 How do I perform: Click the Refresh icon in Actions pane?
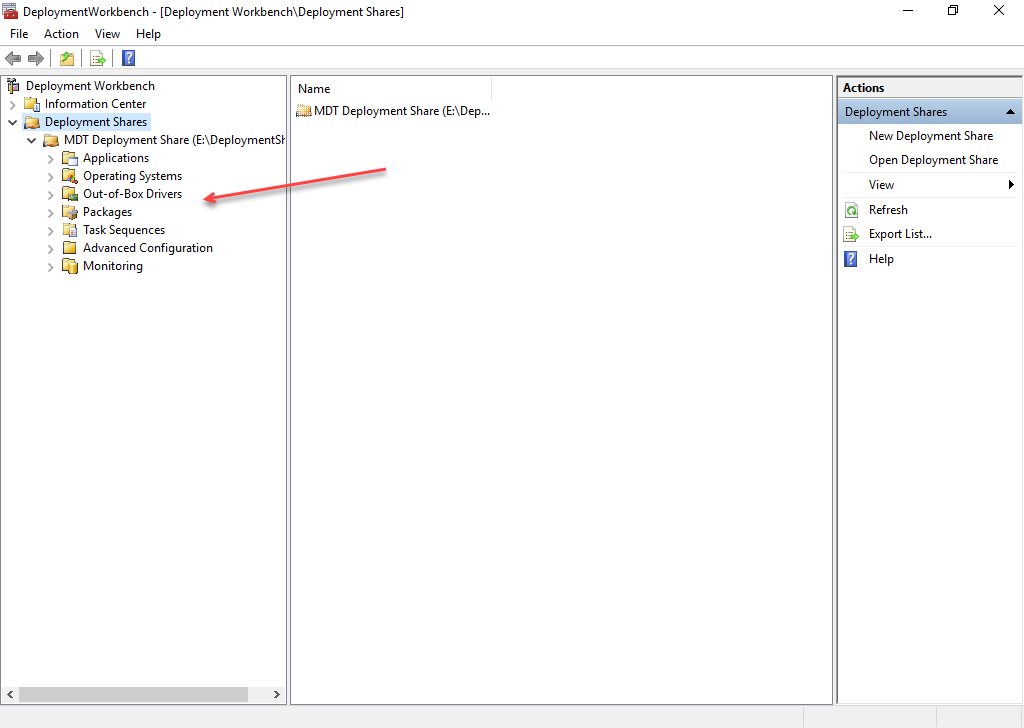coord(851,210)
